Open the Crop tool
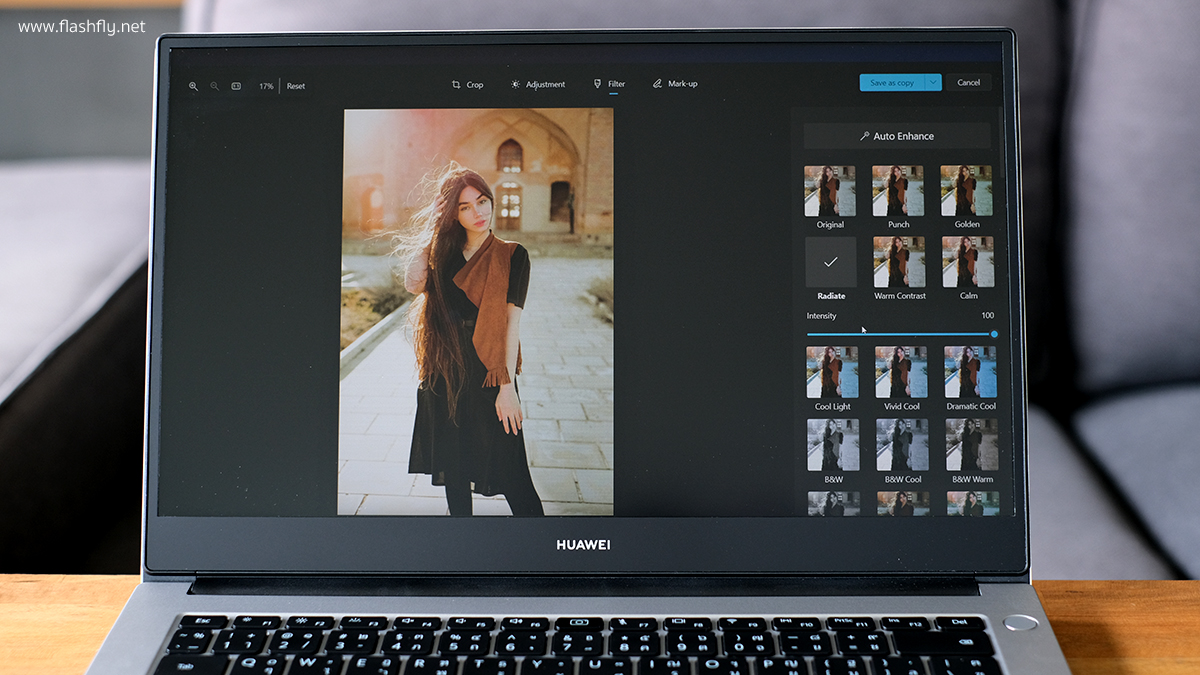The height and width of the screenshot is (675, 1200). tap(467, 85)
